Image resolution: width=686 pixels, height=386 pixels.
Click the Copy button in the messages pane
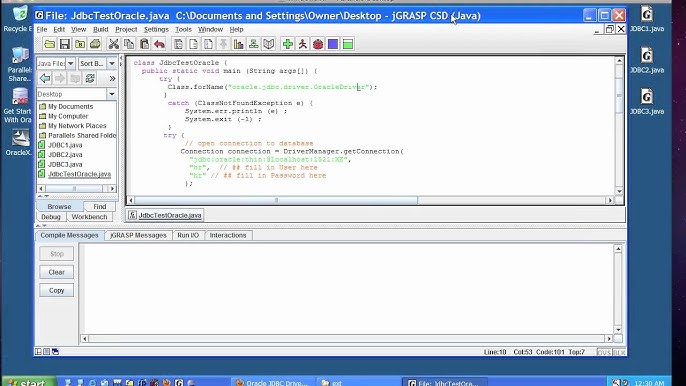point(56,291)
